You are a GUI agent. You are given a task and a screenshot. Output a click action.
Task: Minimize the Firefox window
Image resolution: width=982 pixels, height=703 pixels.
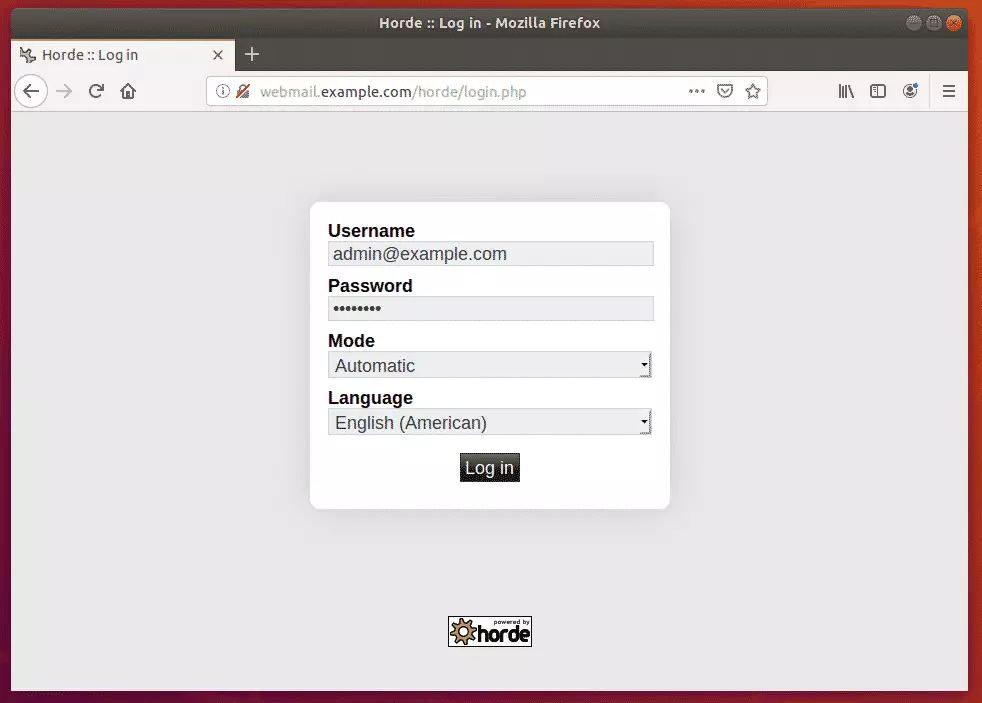click(x=914, y=23)
